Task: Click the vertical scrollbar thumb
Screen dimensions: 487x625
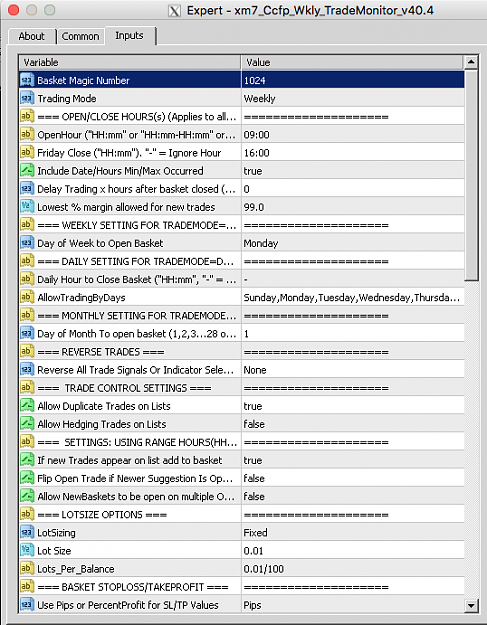Action: click(x=471, y=175)
